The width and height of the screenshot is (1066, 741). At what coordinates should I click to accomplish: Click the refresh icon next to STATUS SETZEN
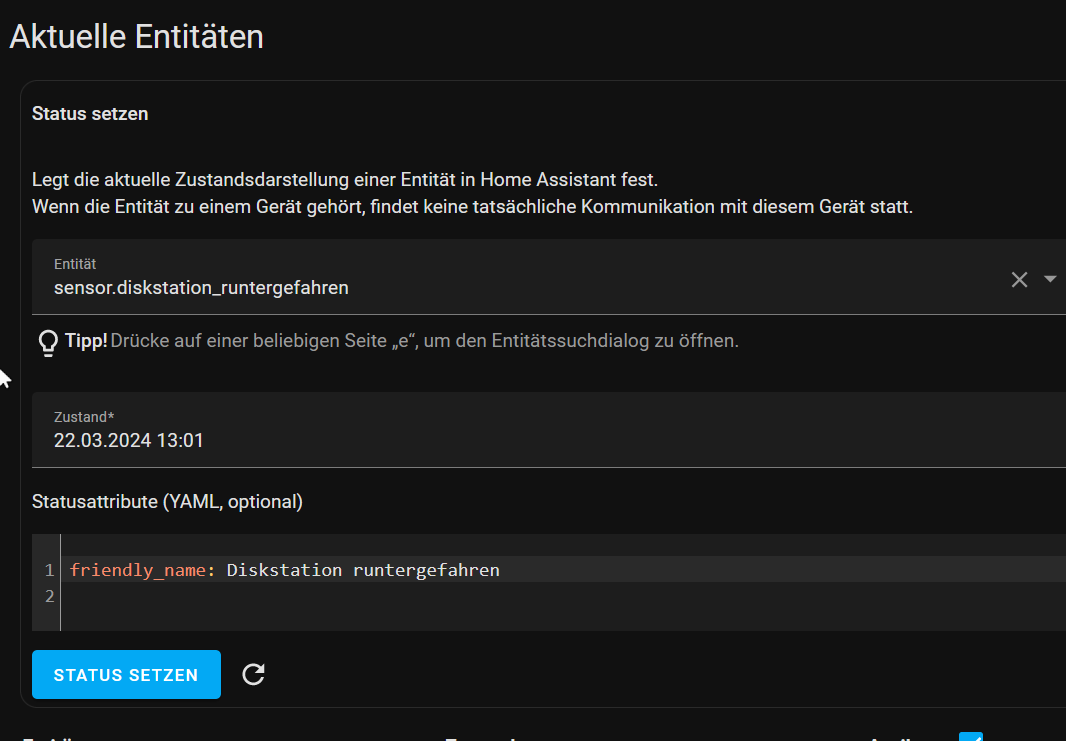click(x=254, y=675)
